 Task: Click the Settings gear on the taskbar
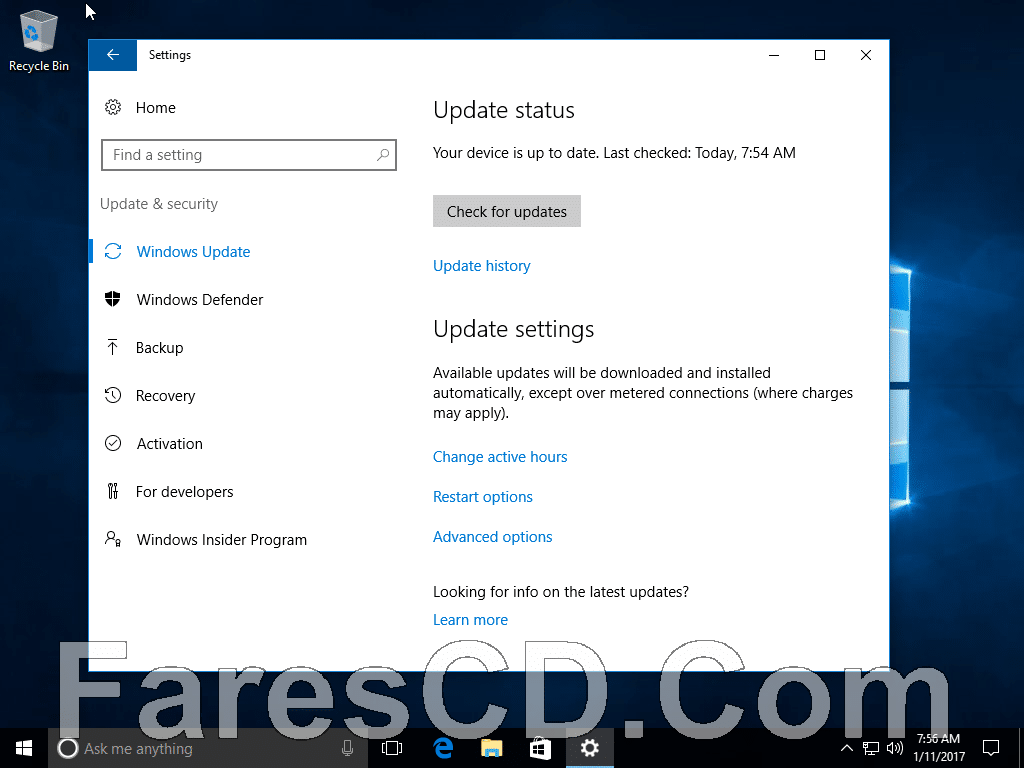[589, 748]
